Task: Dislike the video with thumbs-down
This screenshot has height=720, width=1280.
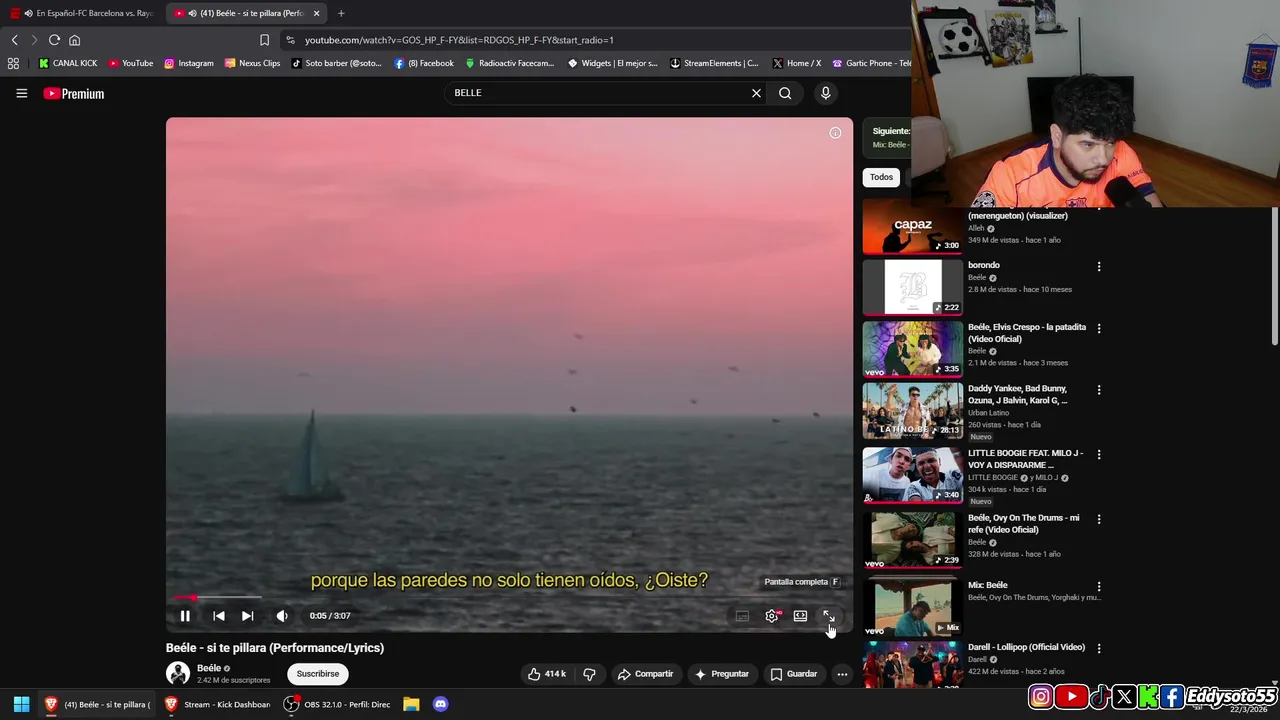Action: click(x=589, y=674)
